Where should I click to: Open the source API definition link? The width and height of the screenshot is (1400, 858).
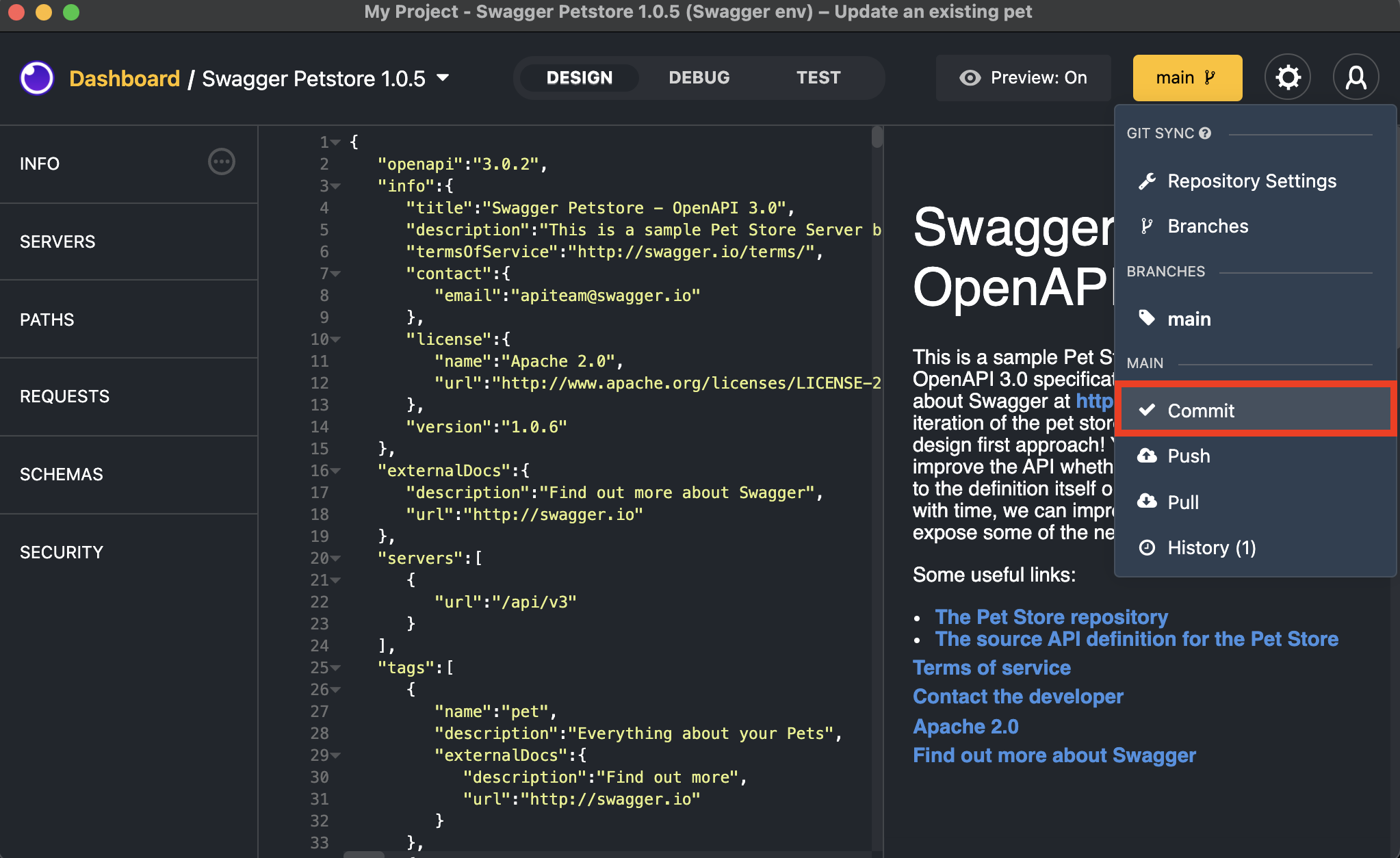(x=1137, y=638)
